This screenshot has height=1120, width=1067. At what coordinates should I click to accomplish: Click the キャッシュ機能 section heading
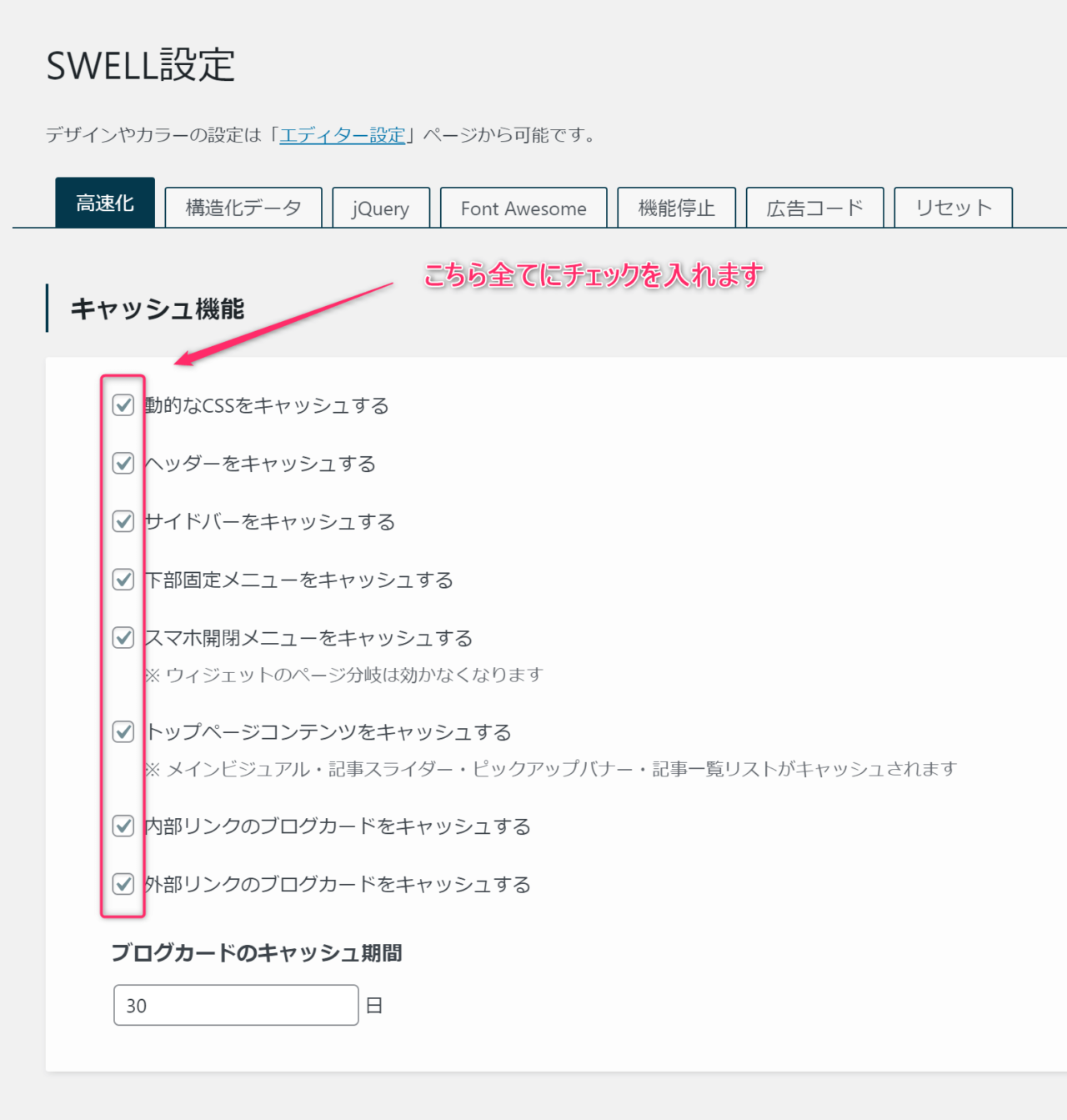tap(158, 309)
